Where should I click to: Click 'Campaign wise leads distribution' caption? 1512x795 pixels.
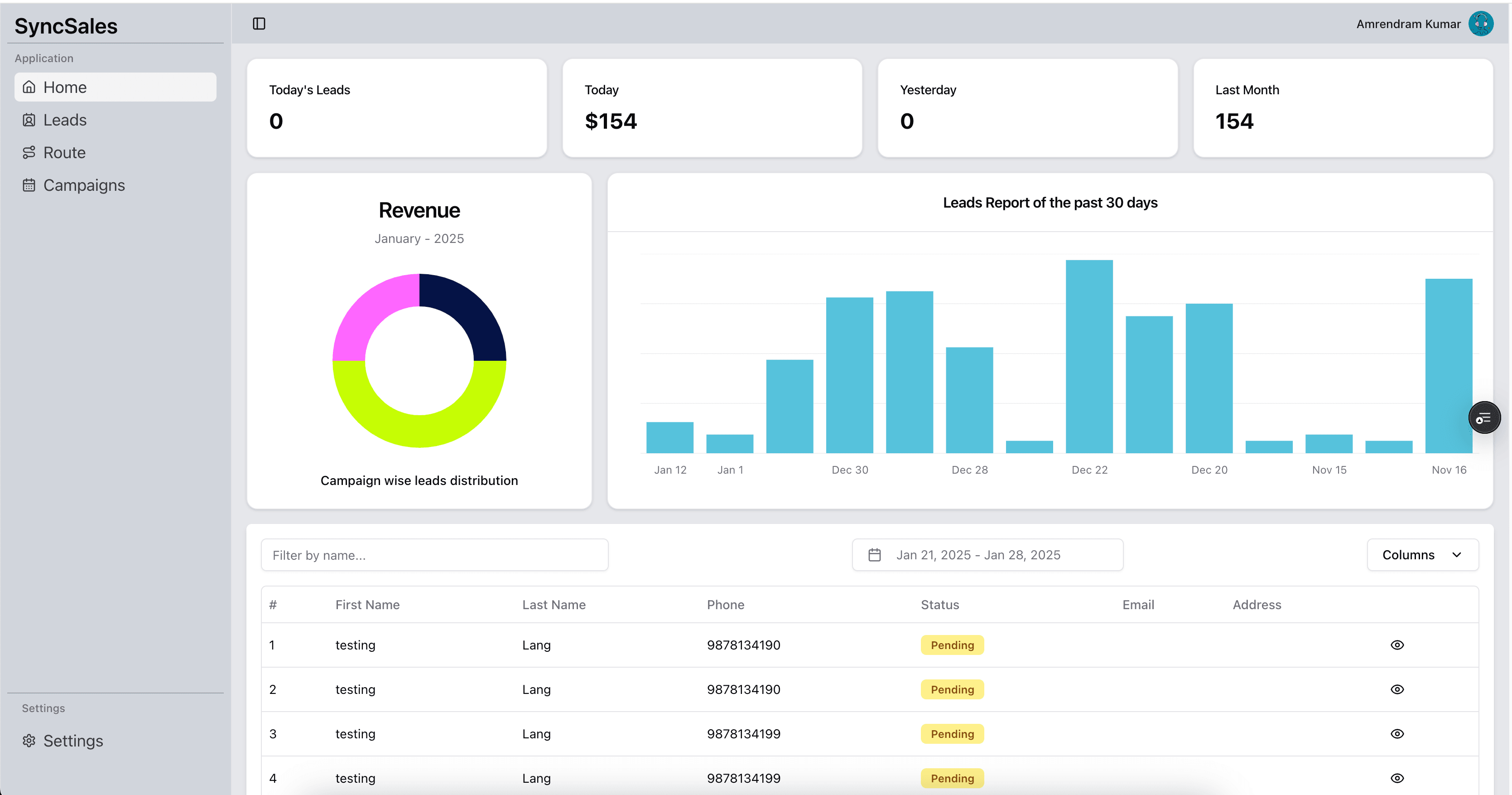click(x=419, y=480)
